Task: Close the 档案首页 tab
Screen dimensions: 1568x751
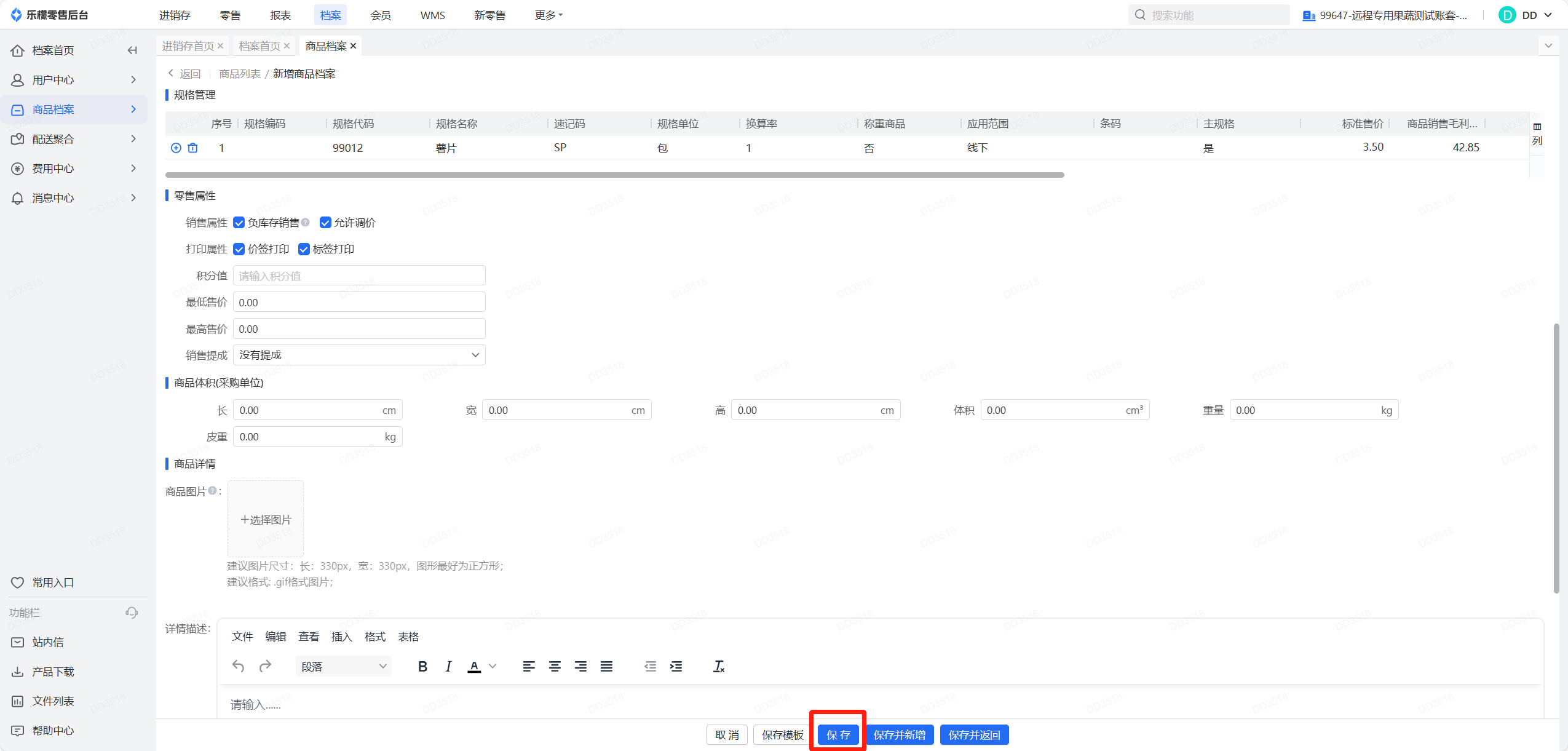Action: click(x=287, y=46)
